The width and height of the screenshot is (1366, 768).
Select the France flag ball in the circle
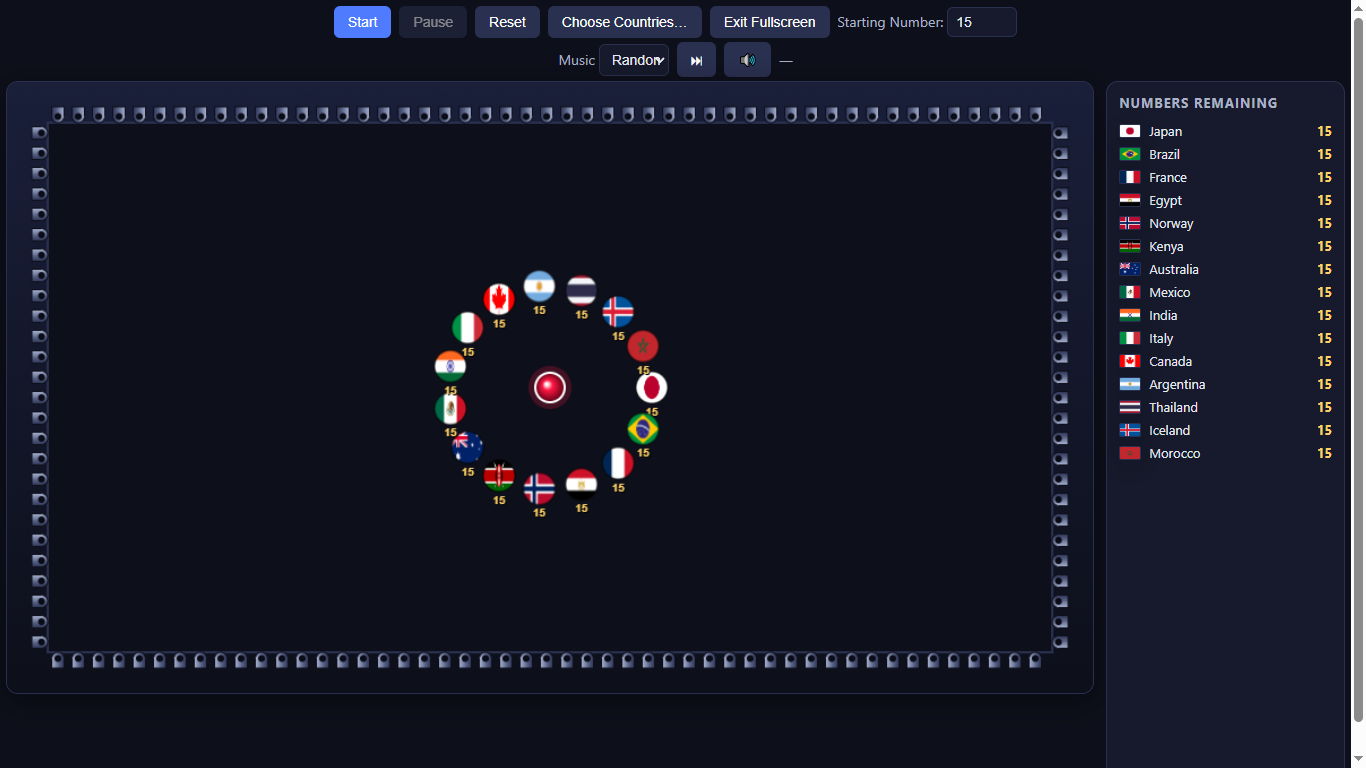pos(618,463)
